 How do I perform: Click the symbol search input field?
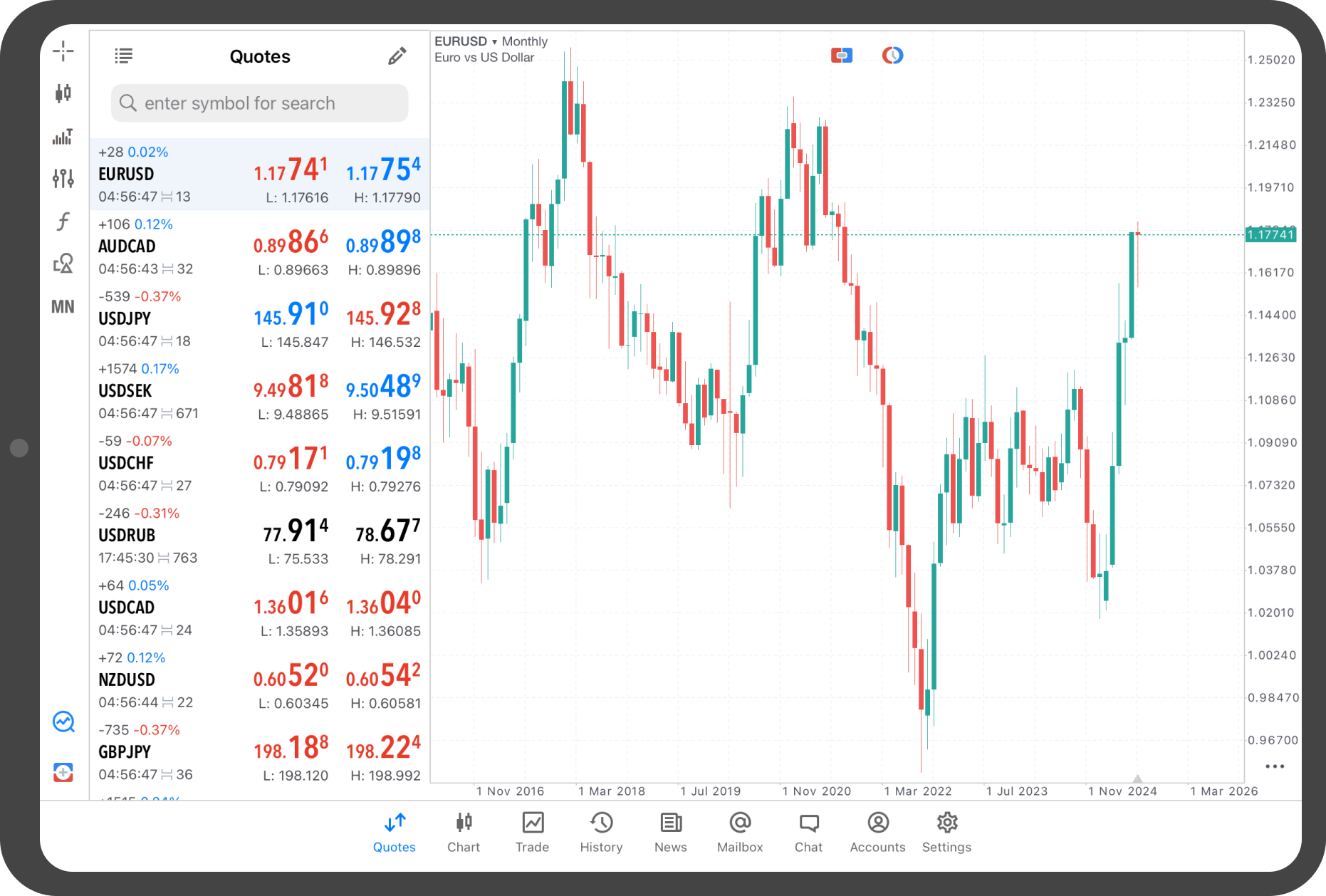point(259,103)
